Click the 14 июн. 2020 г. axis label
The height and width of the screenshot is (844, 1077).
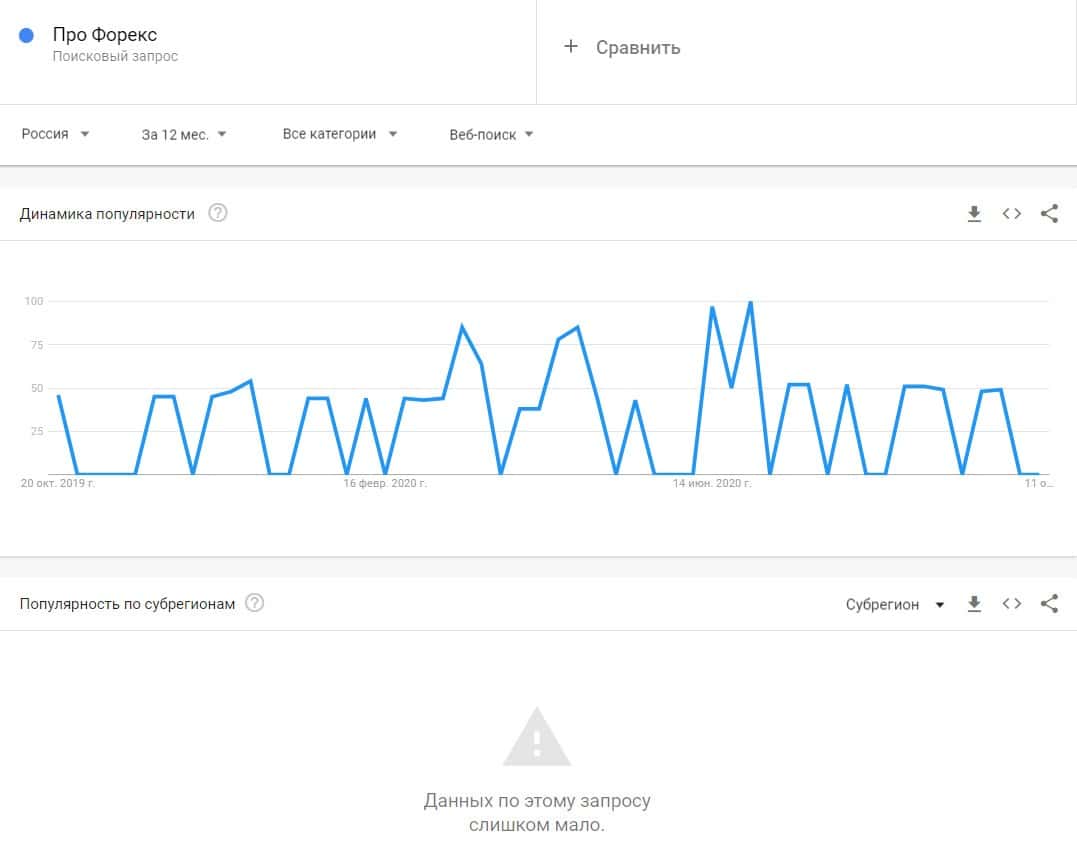click(712, 483)
